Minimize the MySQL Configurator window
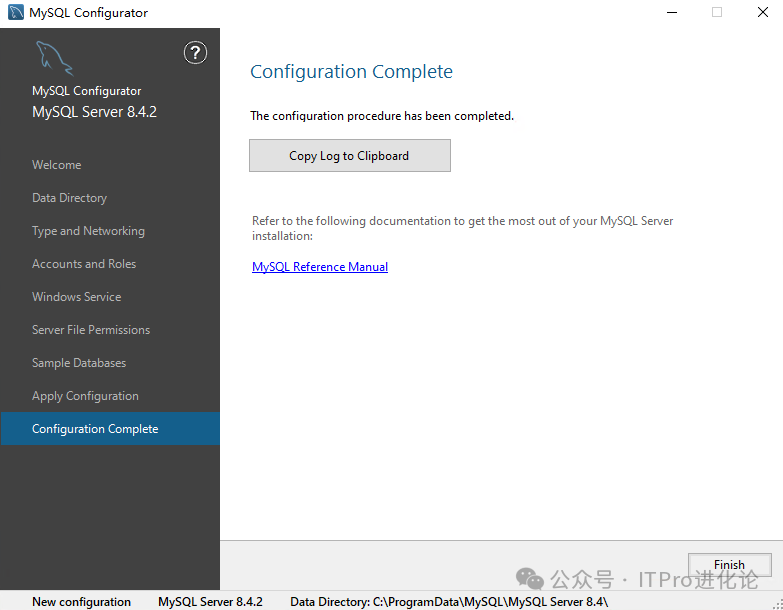The width and height of the screenshot is (783, 610). (672, 12)
